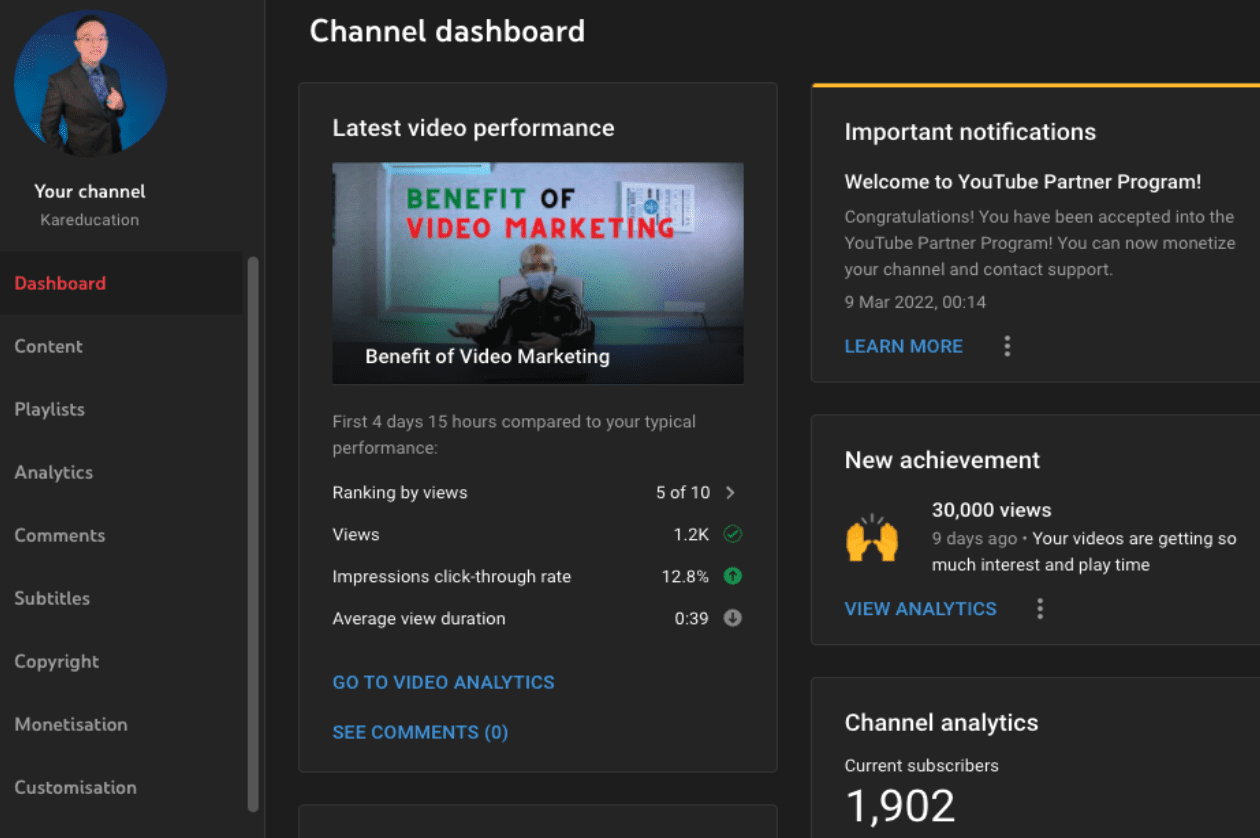The width and height of the screenshot is (1260, 838).
Task: Click the green checkmark next to Views
Action: [x=733, y=534]
